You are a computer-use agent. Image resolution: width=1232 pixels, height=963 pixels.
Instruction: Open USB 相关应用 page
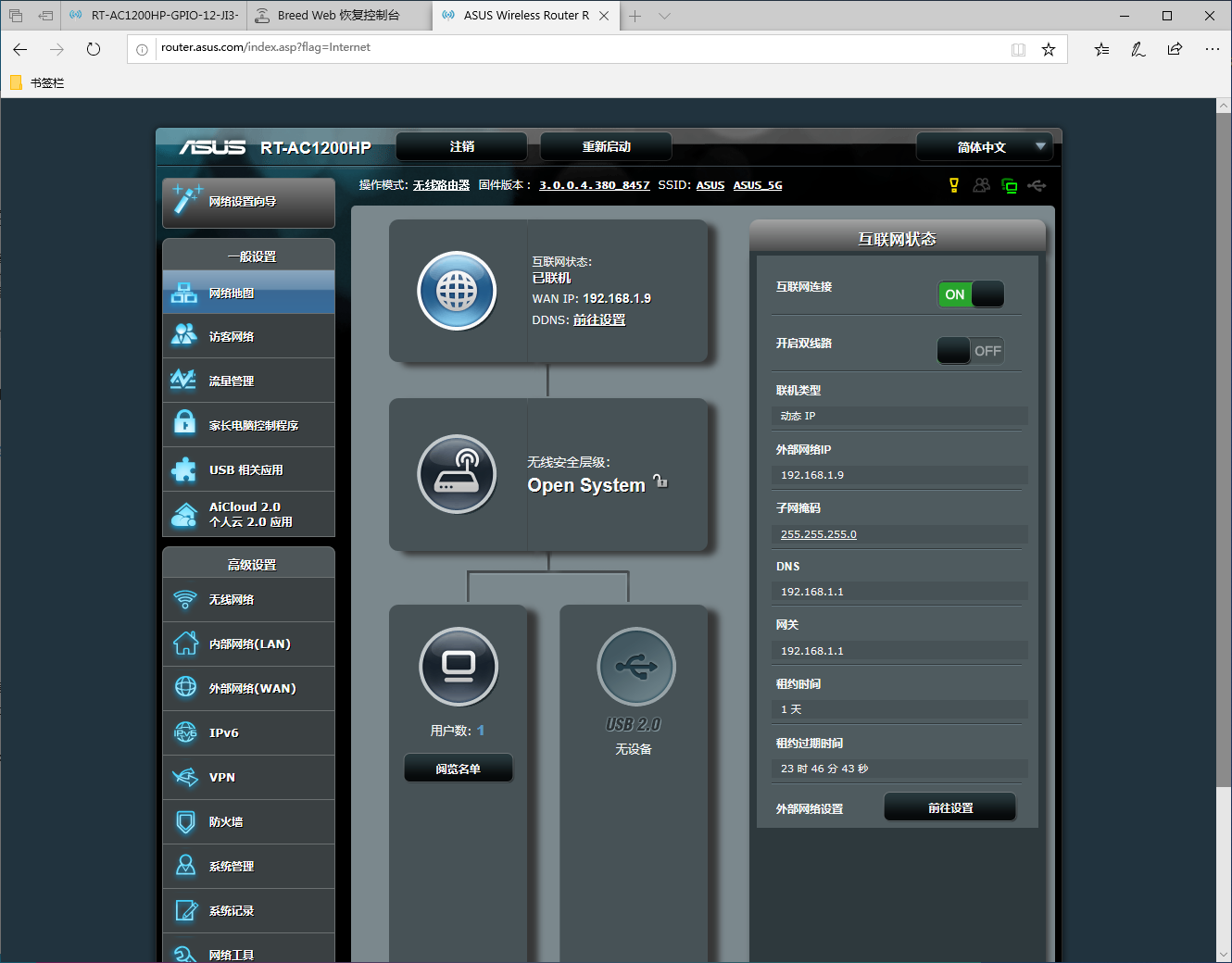click(x=248, y=469)
